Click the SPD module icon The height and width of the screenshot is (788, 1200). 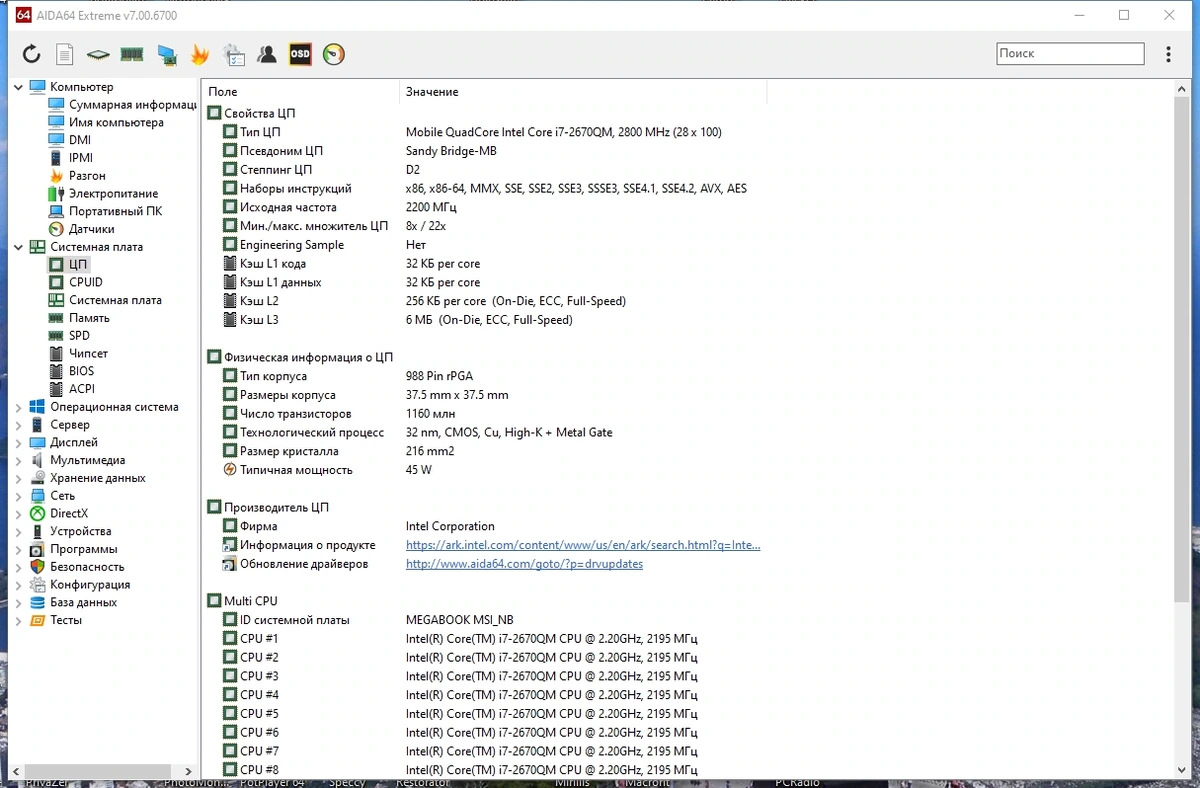coord(56,336)
